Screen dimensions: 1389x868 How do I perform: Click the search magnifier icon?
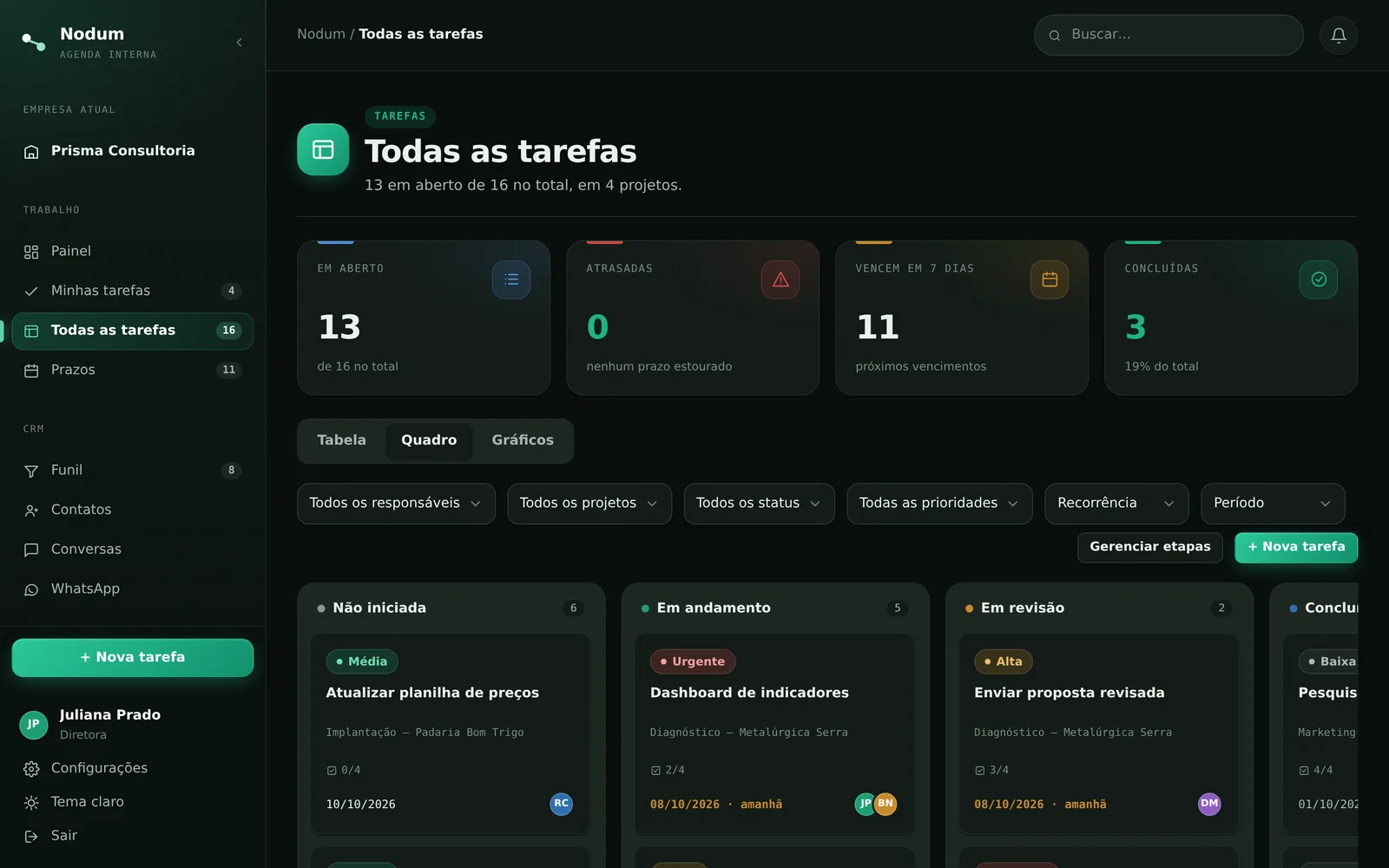[x=1055, y=36]
